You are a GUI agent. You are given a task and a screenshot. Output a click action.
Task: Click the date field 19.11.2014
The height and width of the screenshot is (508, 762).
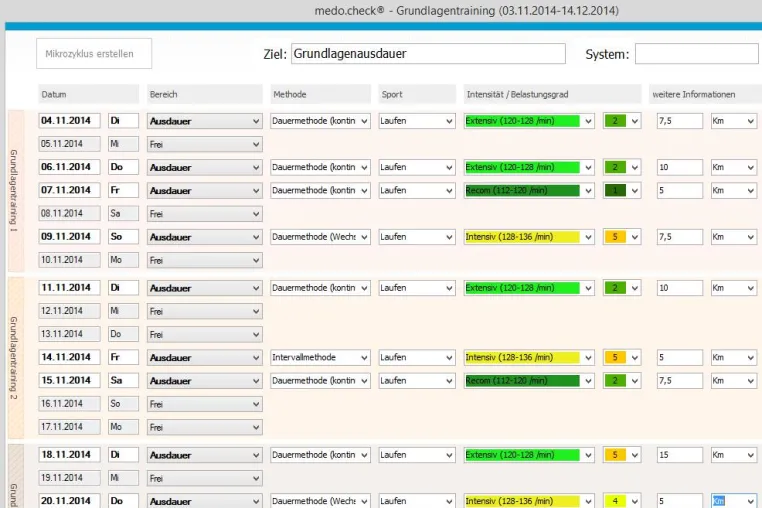[69, 478]
